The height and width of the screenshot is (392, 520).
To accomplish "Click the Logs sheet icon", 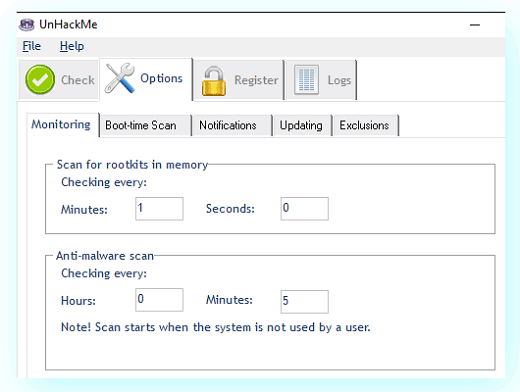I will tap(306, 80).
